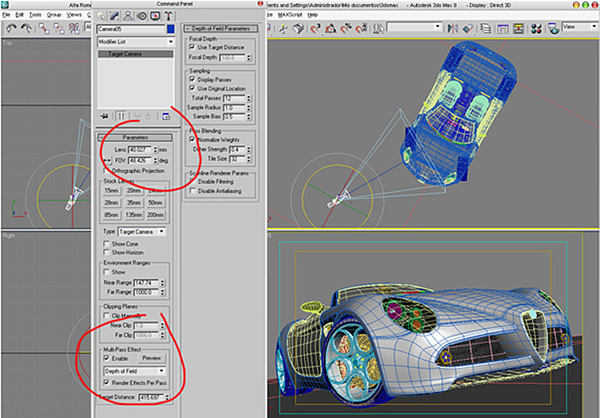600x418 pixels.
Task: Open the Views menu
Action: click(74, 15)
